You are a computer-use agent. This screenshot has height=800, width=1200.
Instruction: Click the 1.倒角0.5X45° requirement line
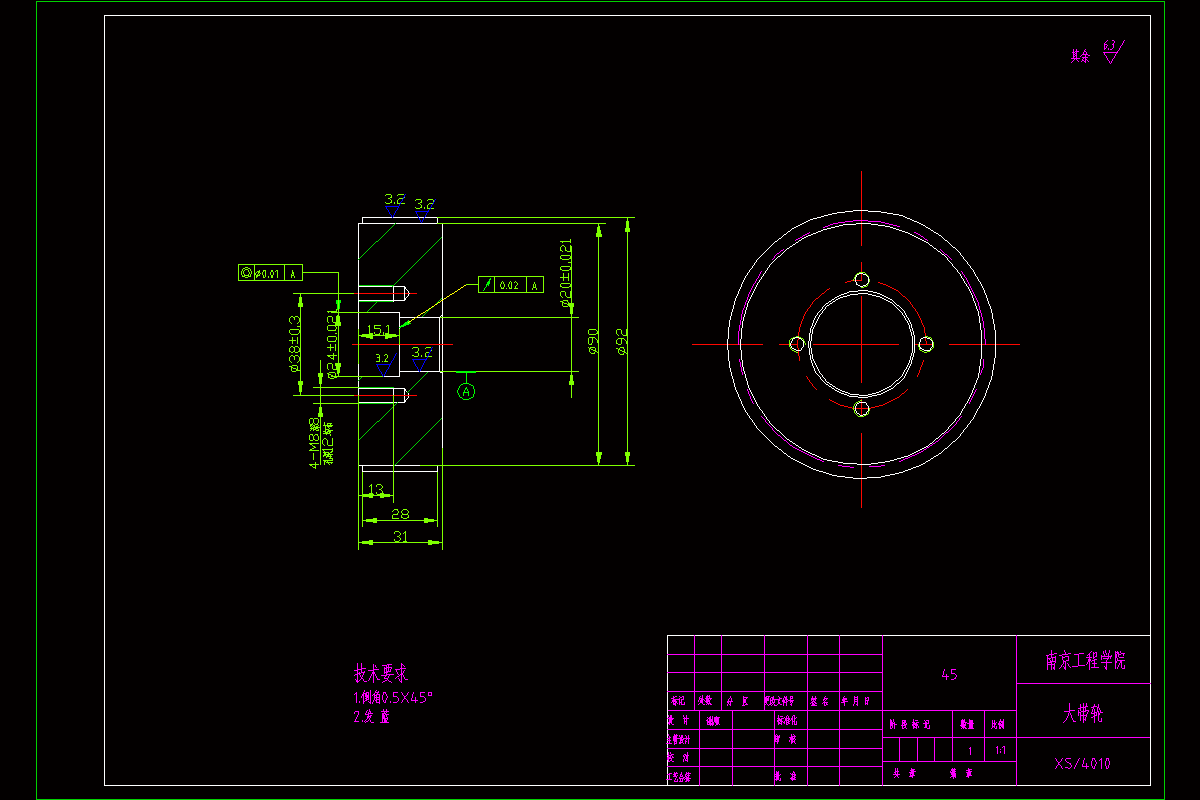[x=392, y=697]
